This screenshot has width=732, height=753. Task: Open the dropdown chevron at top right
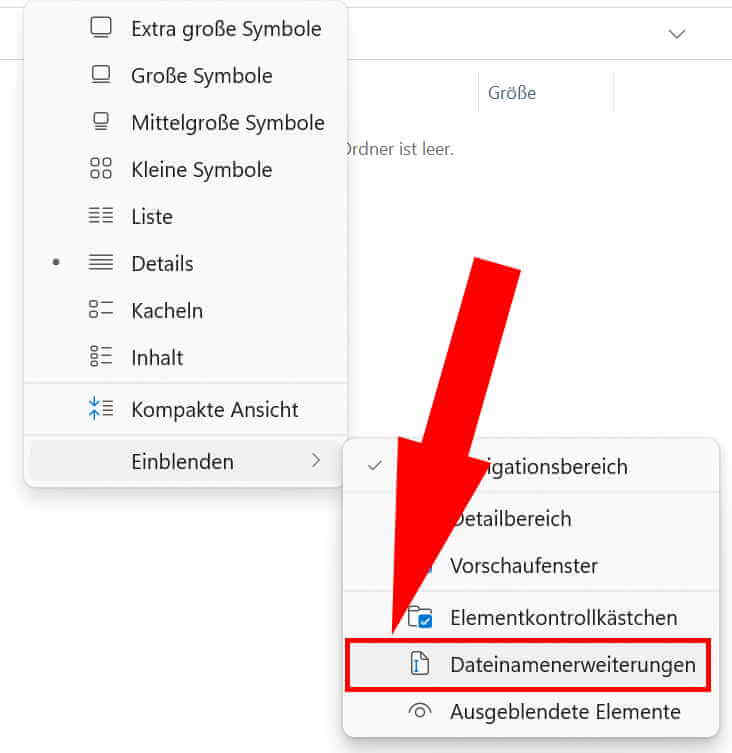tap(677, 34)
